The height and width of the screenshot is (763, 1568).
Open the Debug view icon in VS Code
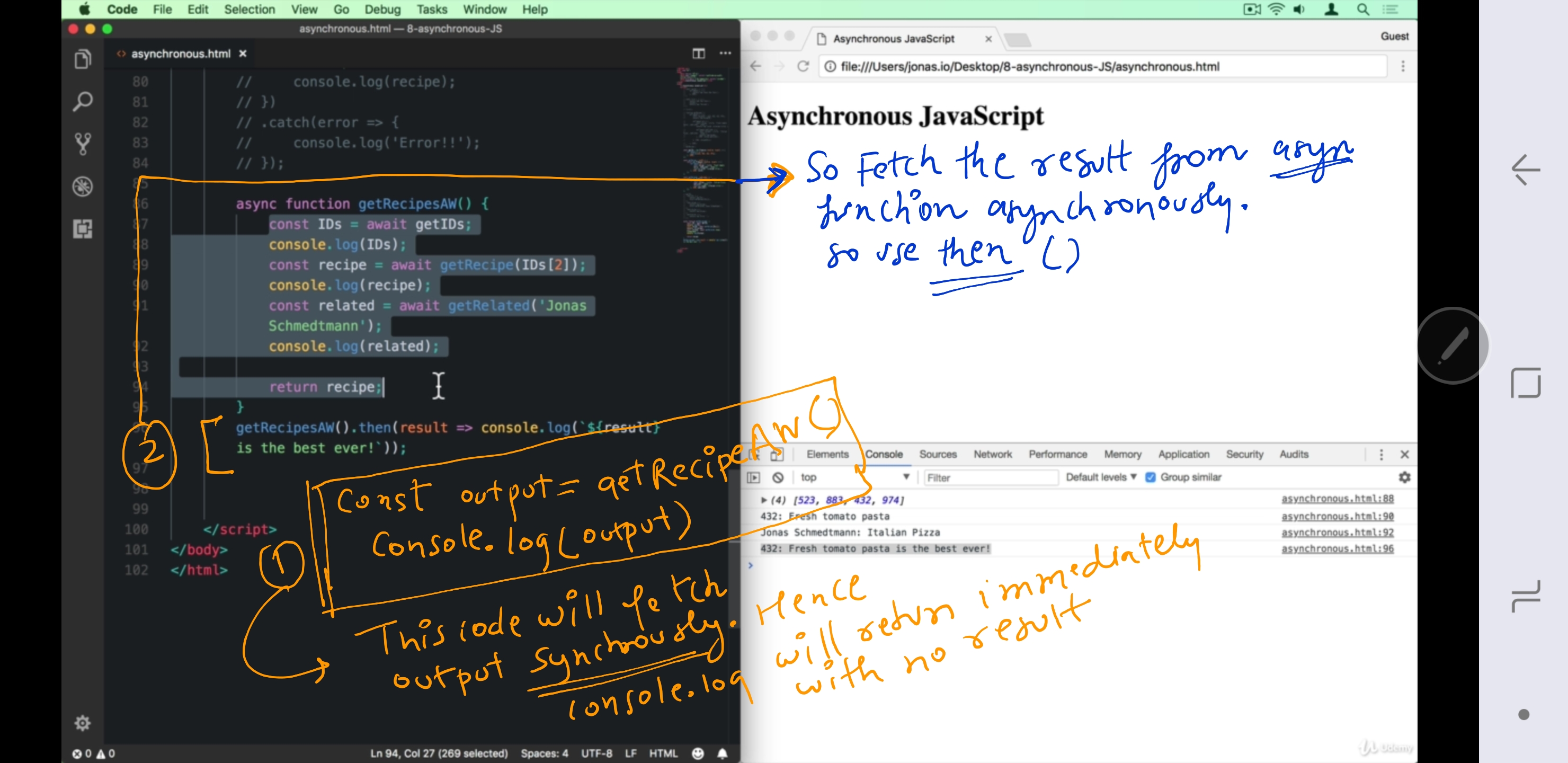83,187
